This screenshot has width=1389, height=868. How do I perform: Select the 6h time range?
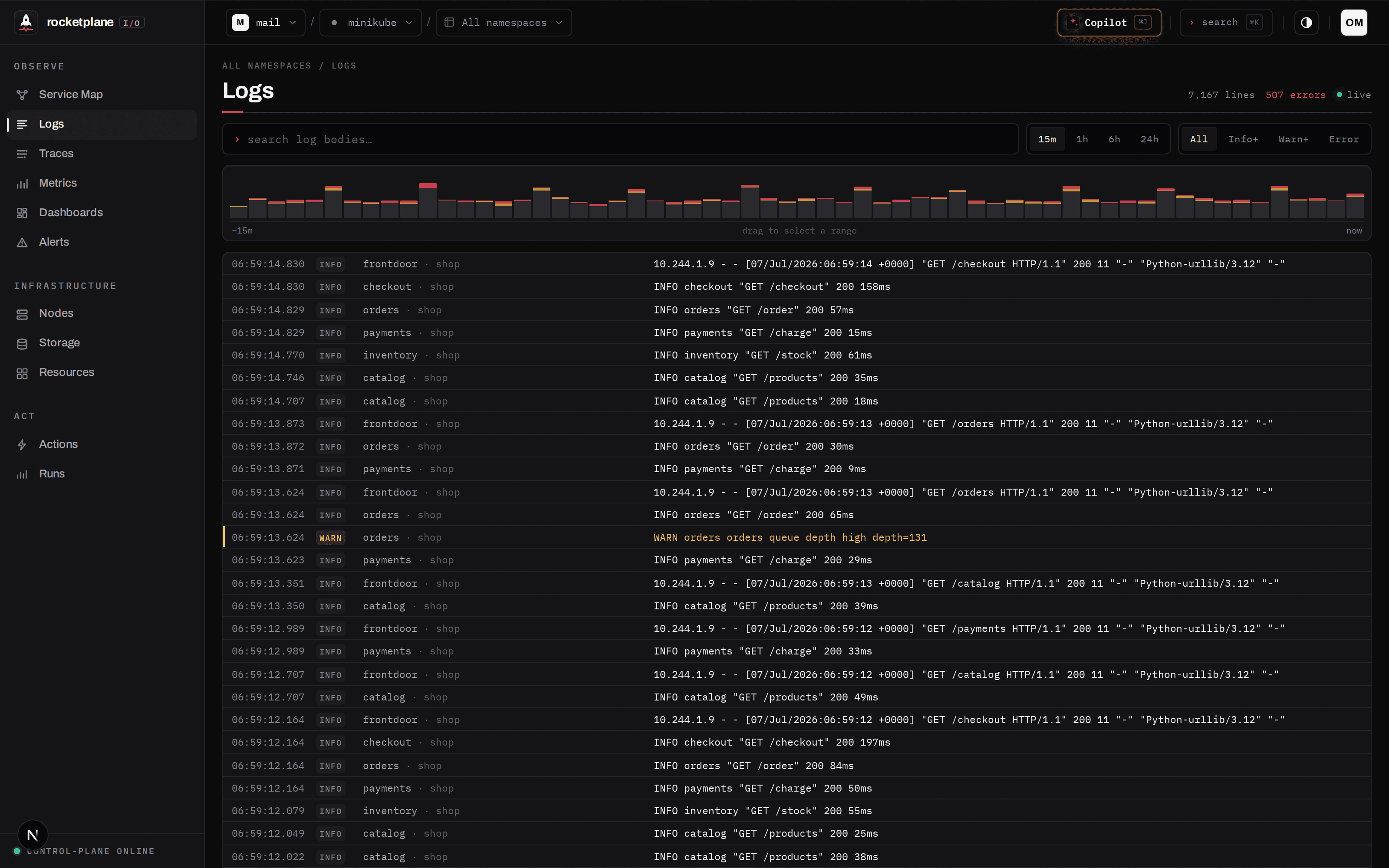[x=1114, y=139]
